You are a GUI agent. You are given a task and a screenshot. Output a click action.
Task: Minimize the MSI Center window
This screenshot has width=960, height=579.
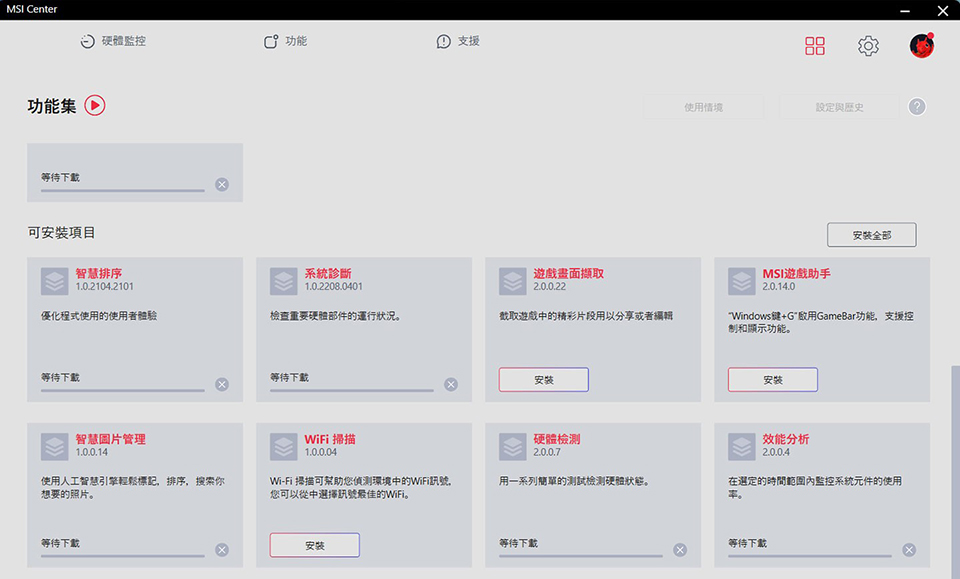click(905, 10)
